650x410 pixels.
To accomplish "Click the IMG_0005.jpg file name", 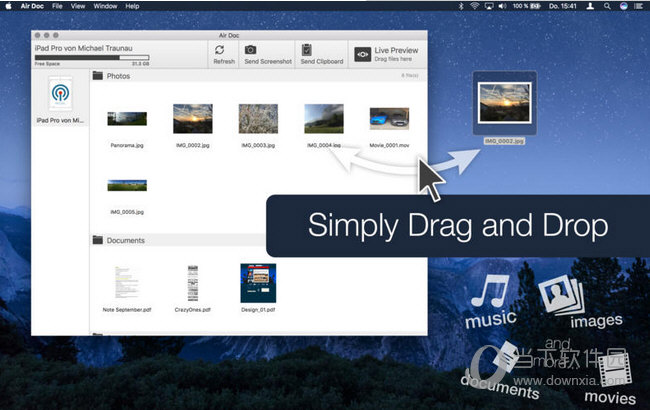I will coord(127,212).
